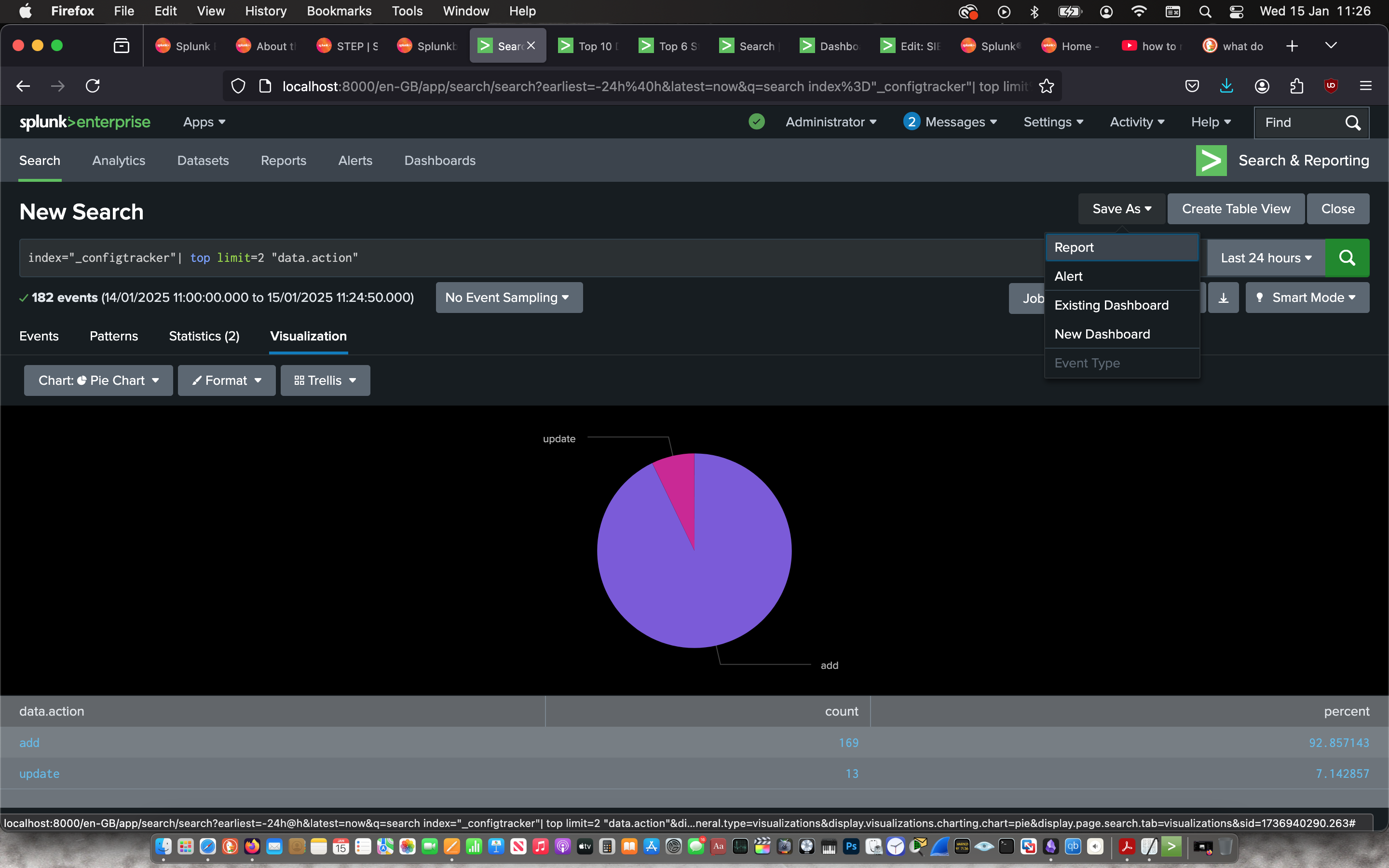Click into the search query input box
Screen dimensions: 1389x868
(517, 258)
